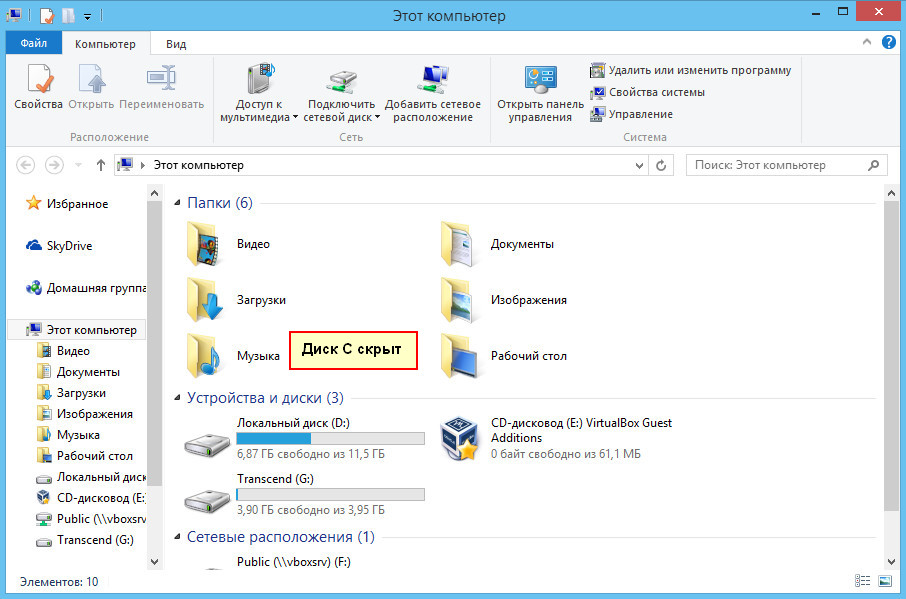
Task: Open Quick Access Toolbar customize dropdown
Action: point(87,17)
